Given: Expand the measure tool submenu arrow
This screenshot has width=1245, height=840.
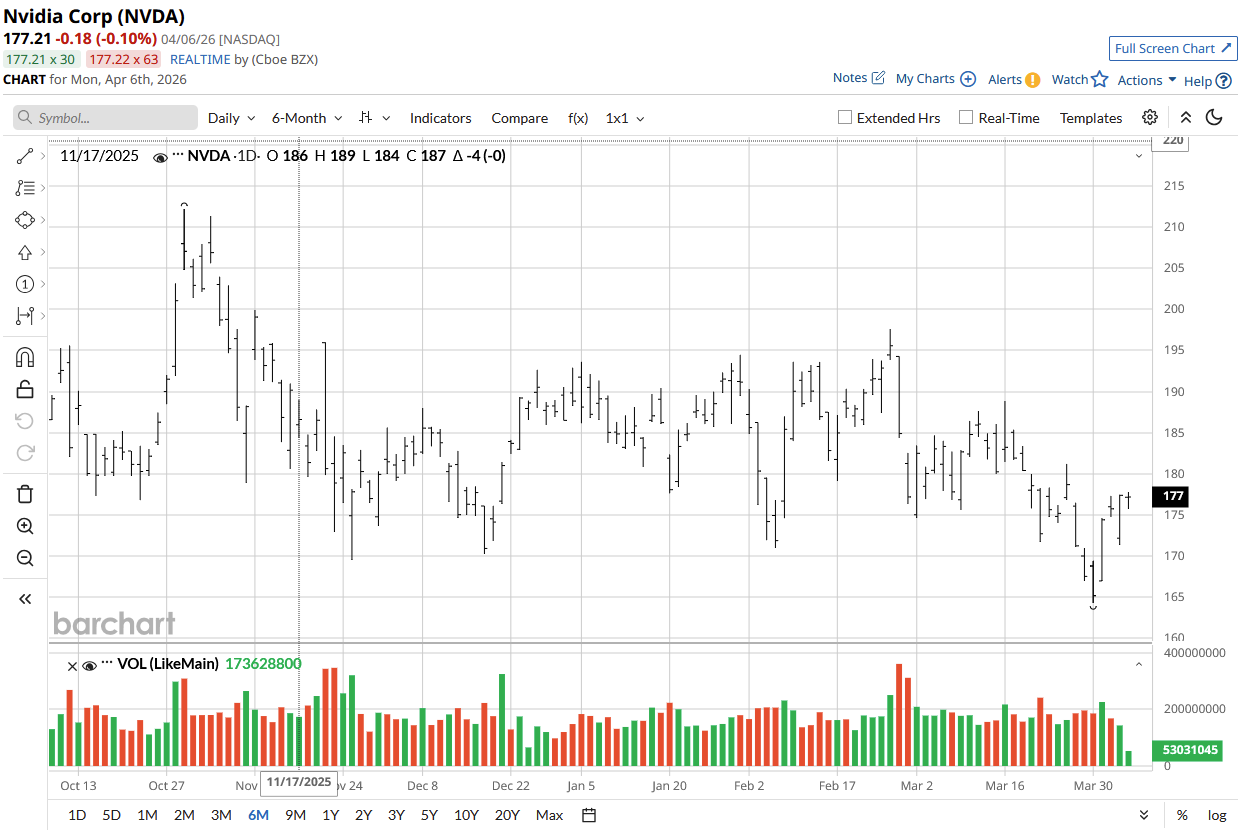Looking at the screenshot, I should (x=43, y=316).
